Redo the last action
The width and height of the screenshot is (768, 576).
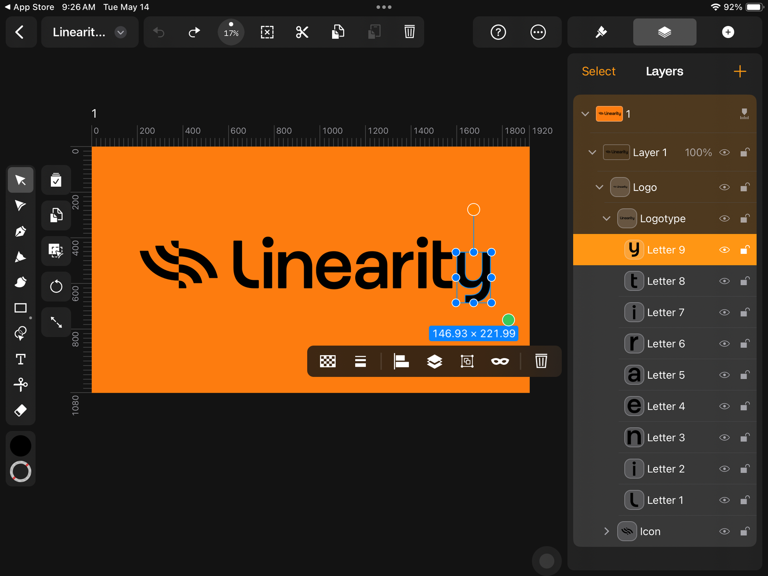(194, 32)
